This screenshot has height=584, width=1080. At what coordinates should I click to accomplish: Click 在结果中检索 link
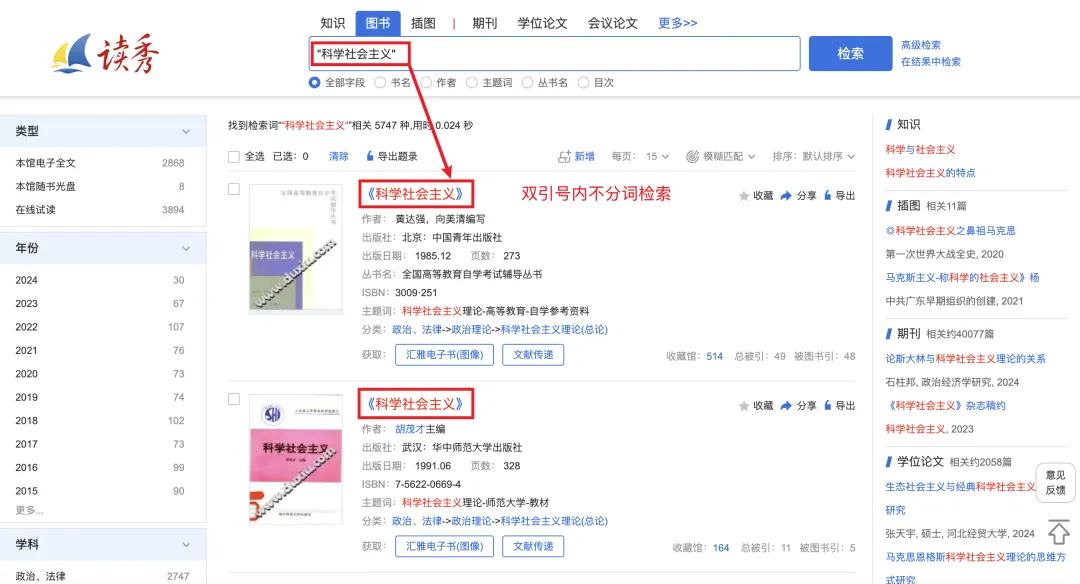coord(931,61)
